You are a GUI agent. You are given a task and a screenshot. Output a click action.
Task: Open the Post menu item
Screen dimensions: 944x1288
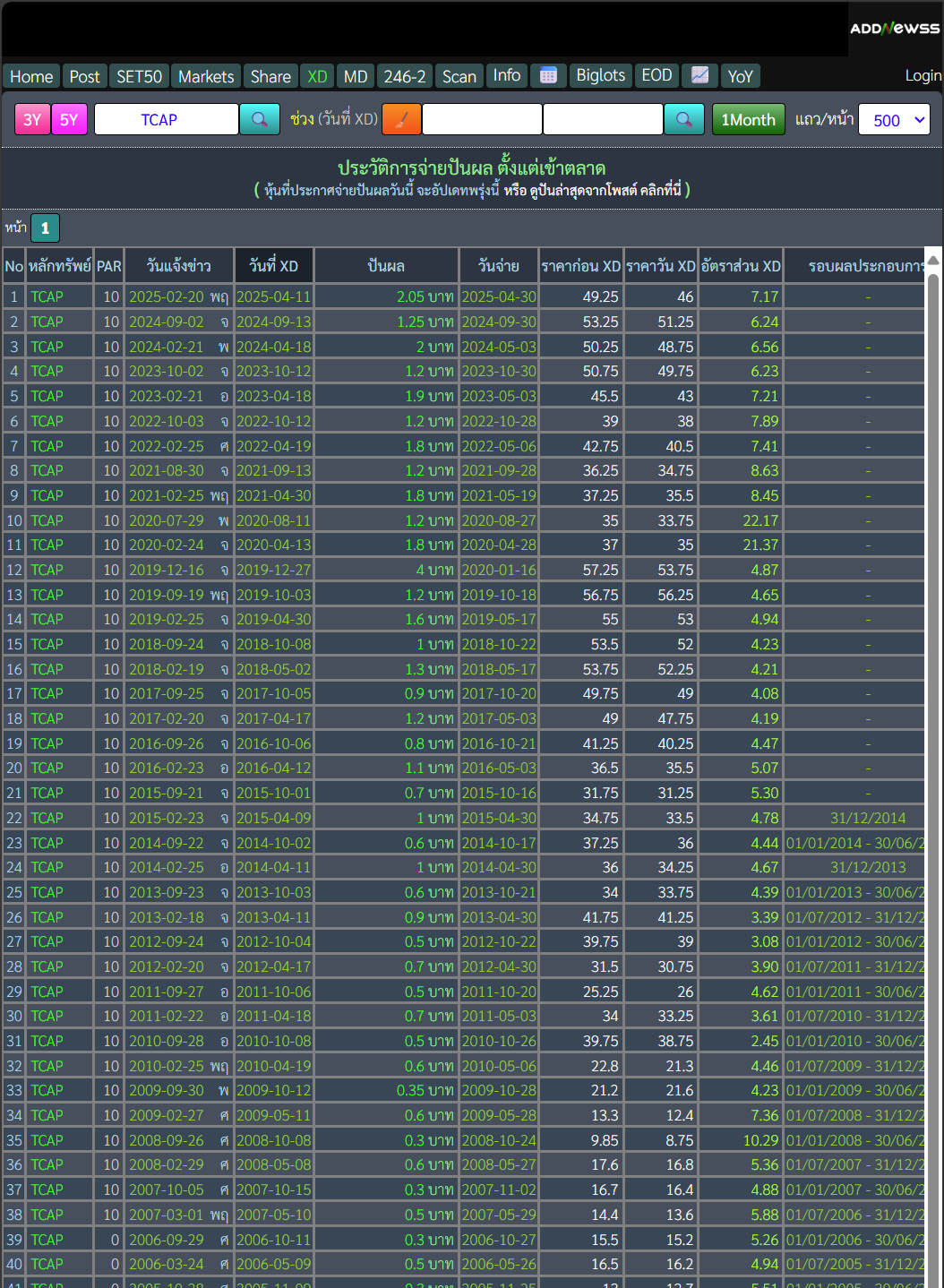[85, 76]
